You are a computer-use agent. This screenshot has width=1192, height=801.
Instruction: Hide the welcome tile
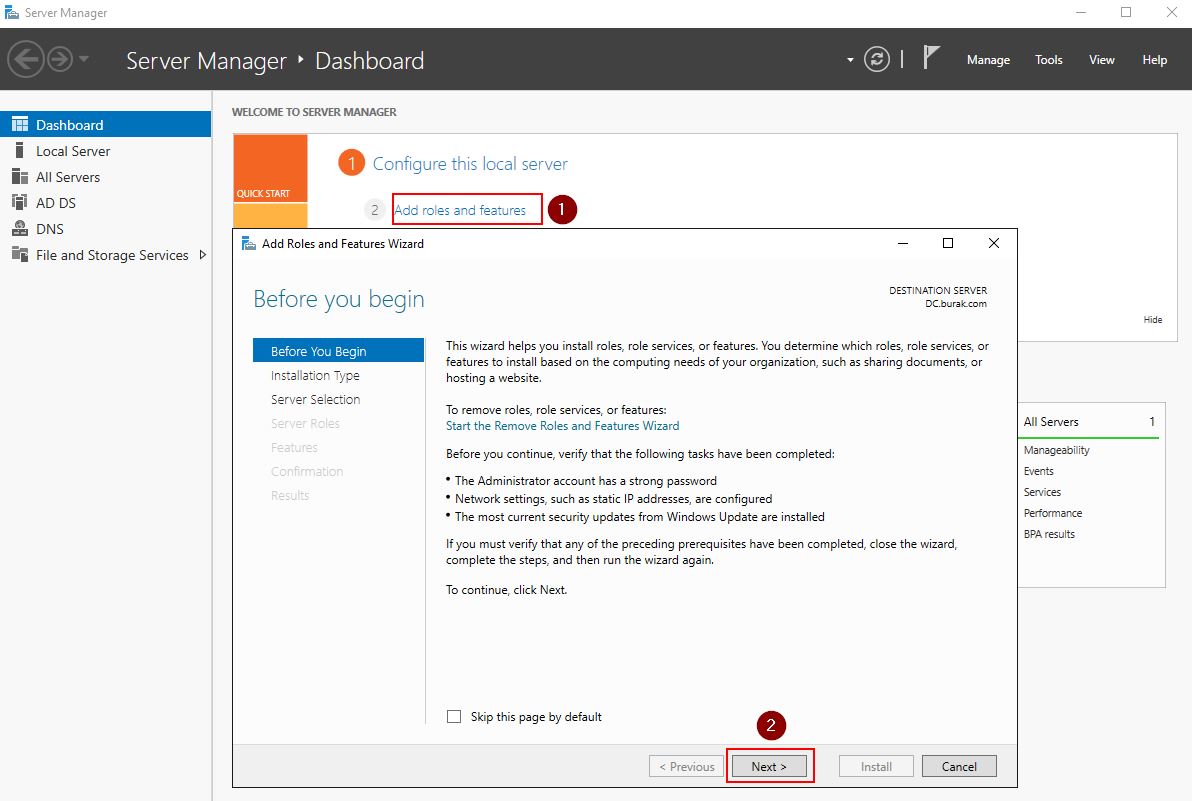1152,320
